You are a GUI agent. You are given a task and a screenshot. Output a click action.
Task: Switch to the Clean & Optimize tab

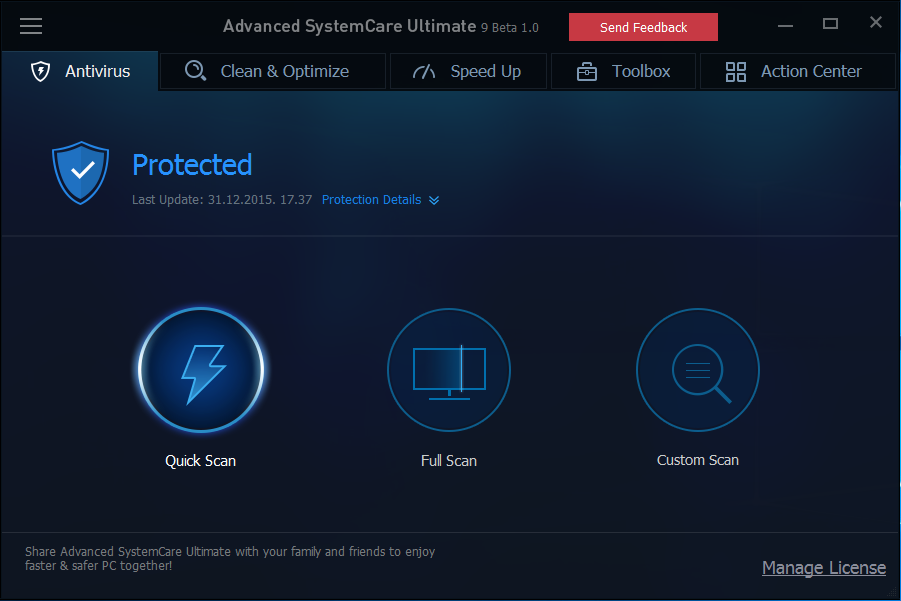pyautogui.click(x=272, y=71)
